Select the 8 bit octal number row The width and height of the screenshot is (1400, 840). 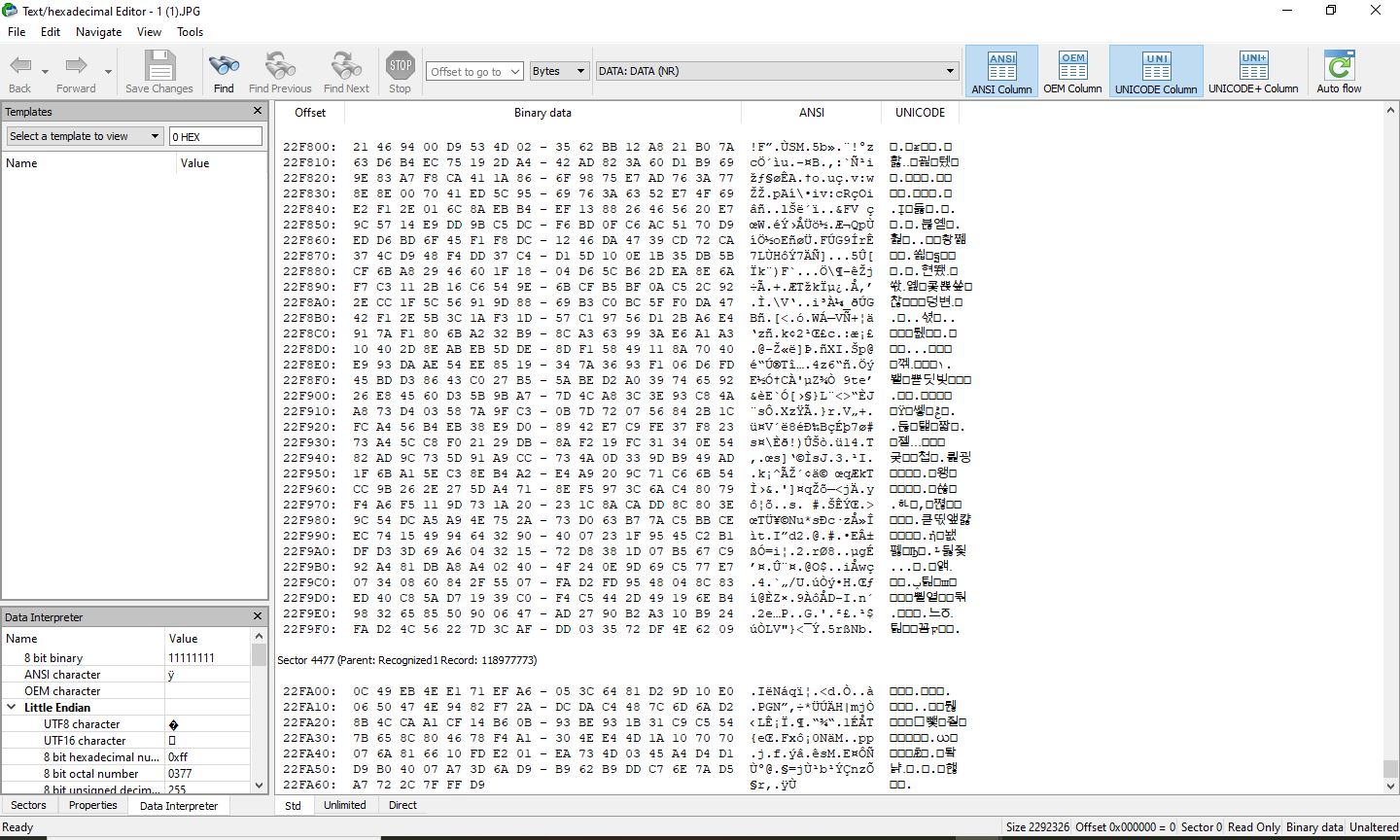point(126,774)
